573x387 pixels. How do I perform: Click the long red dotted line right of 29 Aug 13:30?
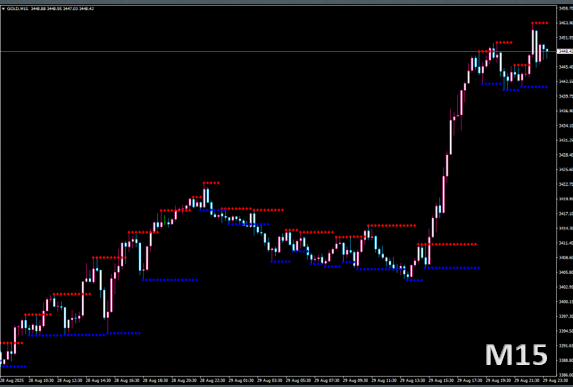coord(447,244)
